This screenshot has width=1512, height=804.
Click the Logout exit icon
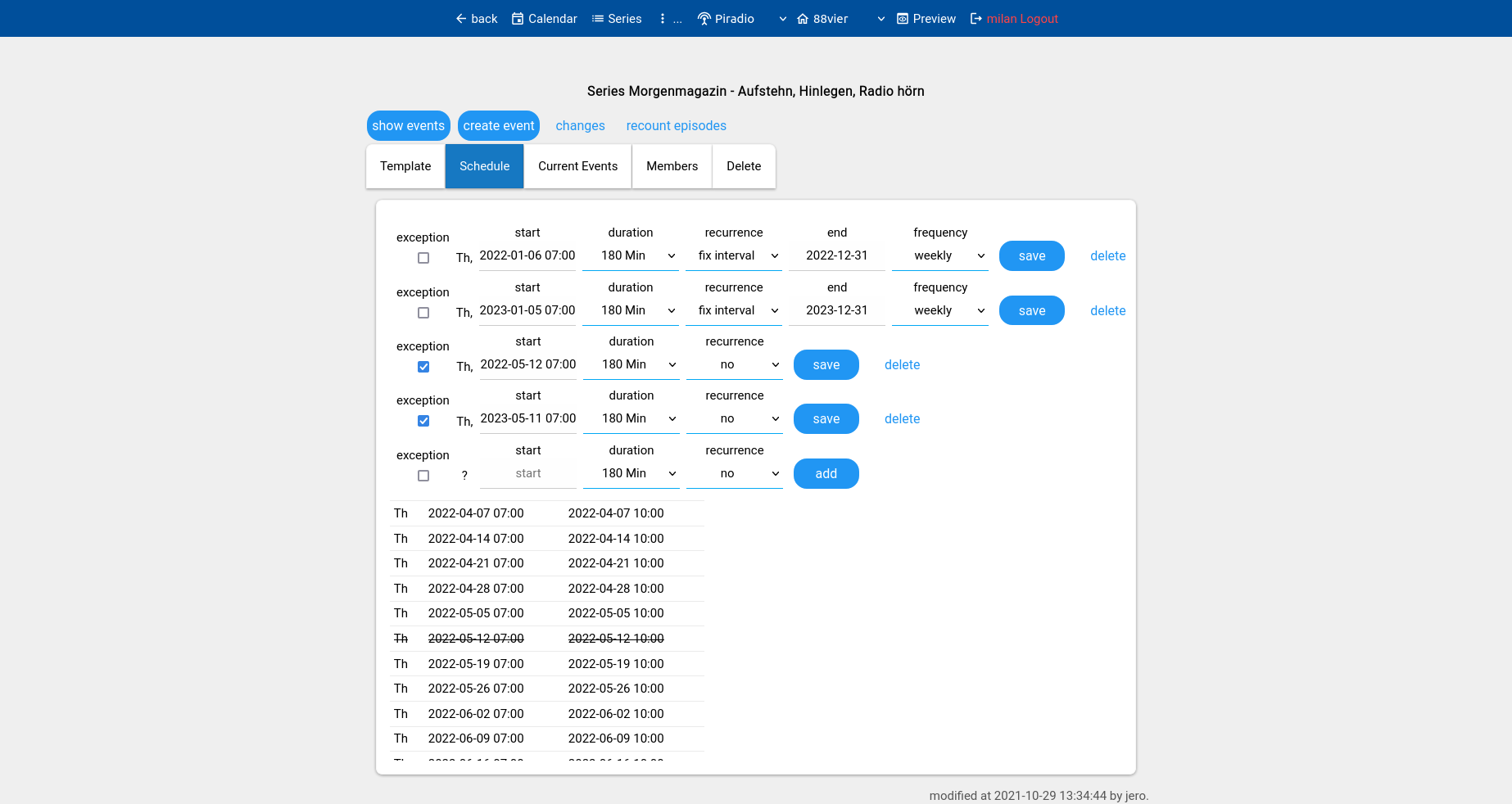(x=976, y=19)
